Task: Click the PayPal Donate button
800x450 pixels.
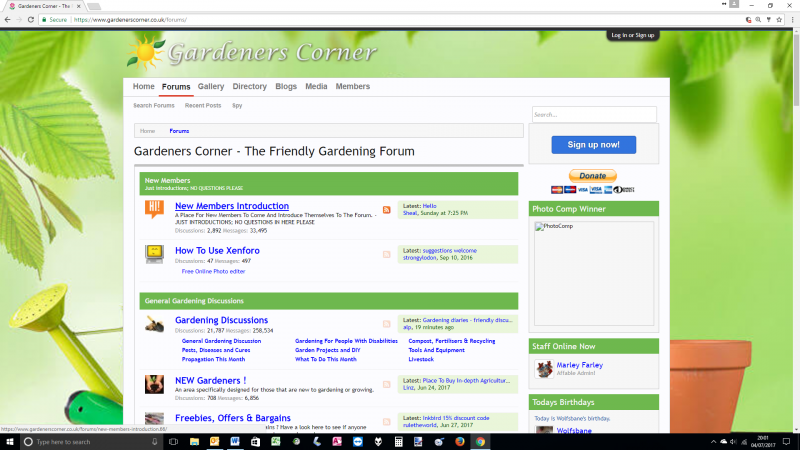Action: pyautogui.click(x=593, y=176)
